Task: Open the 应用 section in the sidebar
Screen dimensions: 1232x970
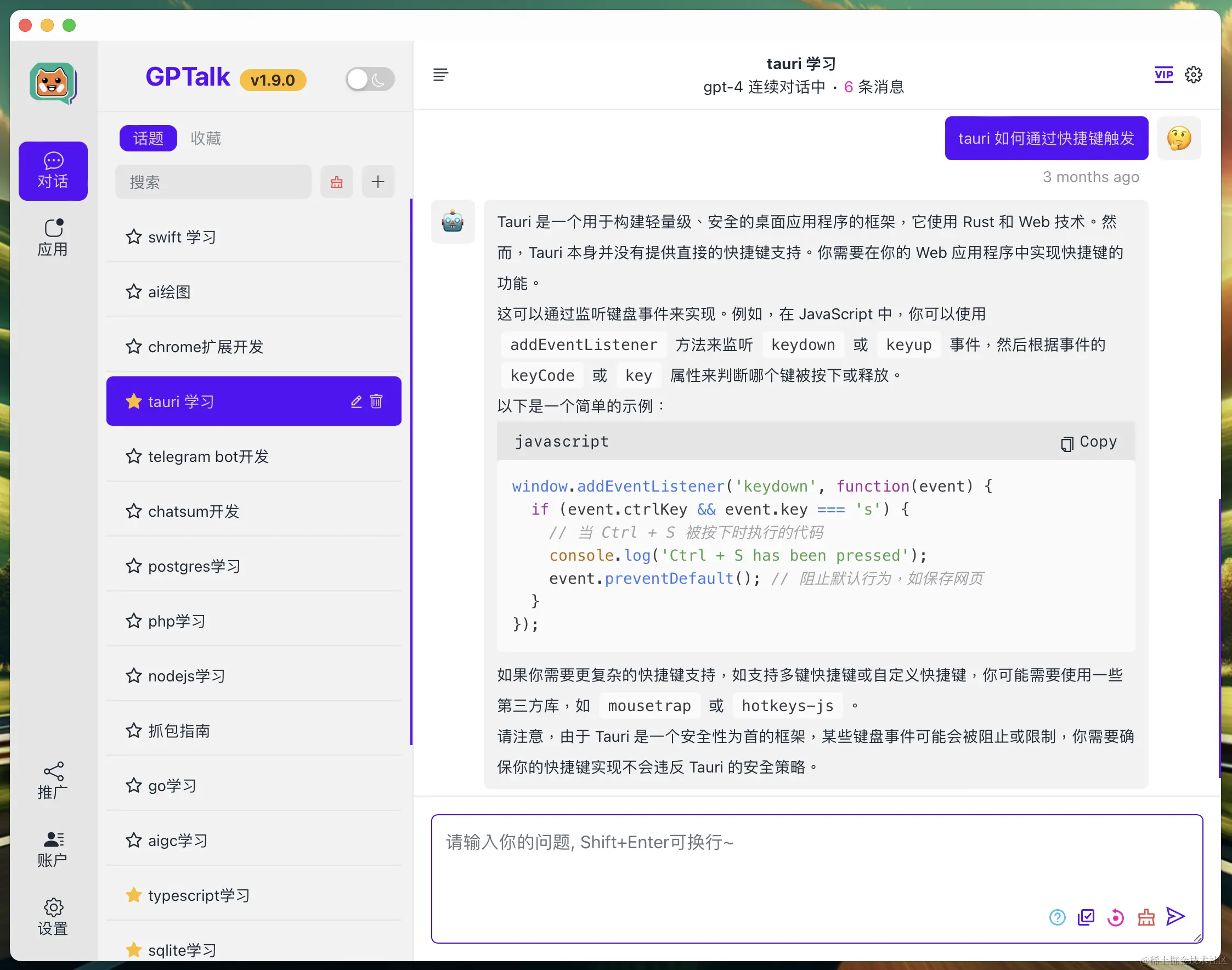Action: click(x=53, y=238)
